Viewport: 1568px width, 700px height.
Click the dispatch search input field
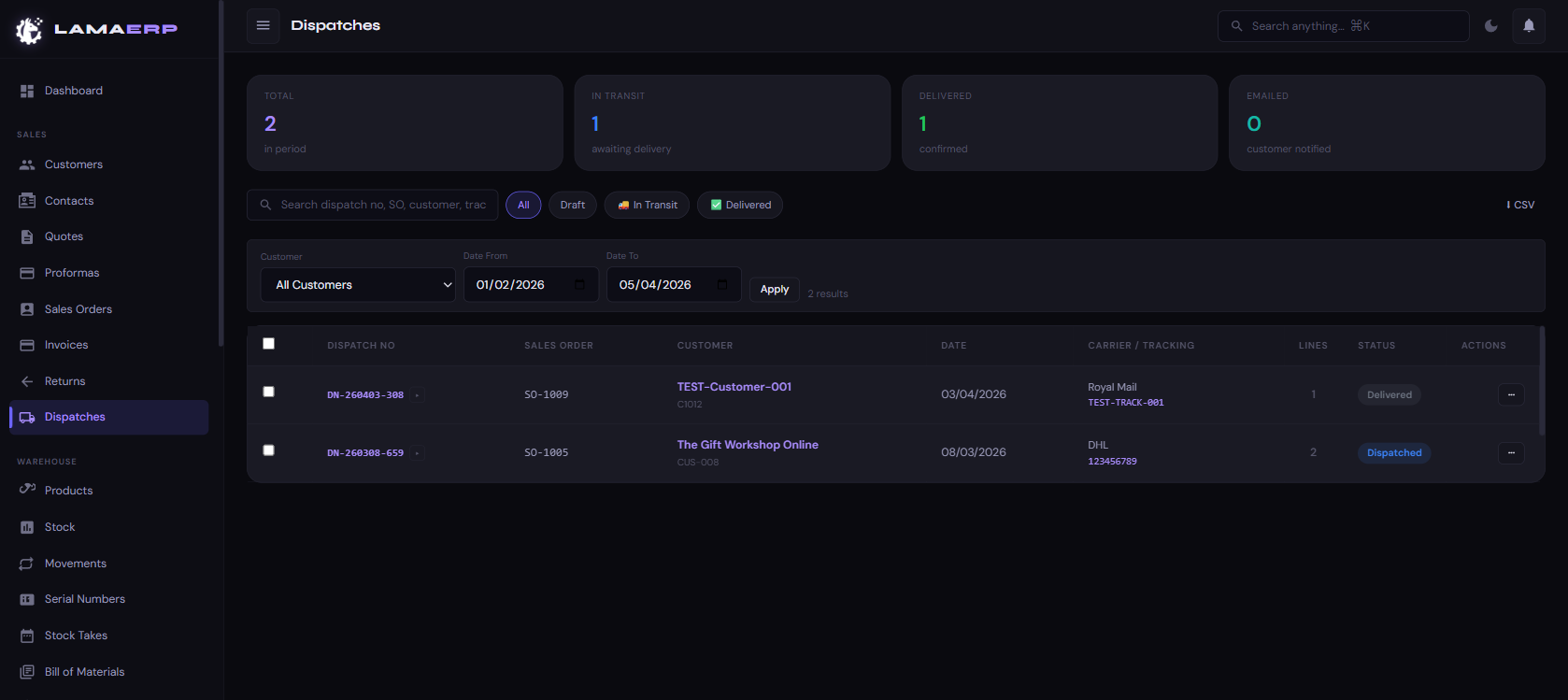[x=383, y=205]
